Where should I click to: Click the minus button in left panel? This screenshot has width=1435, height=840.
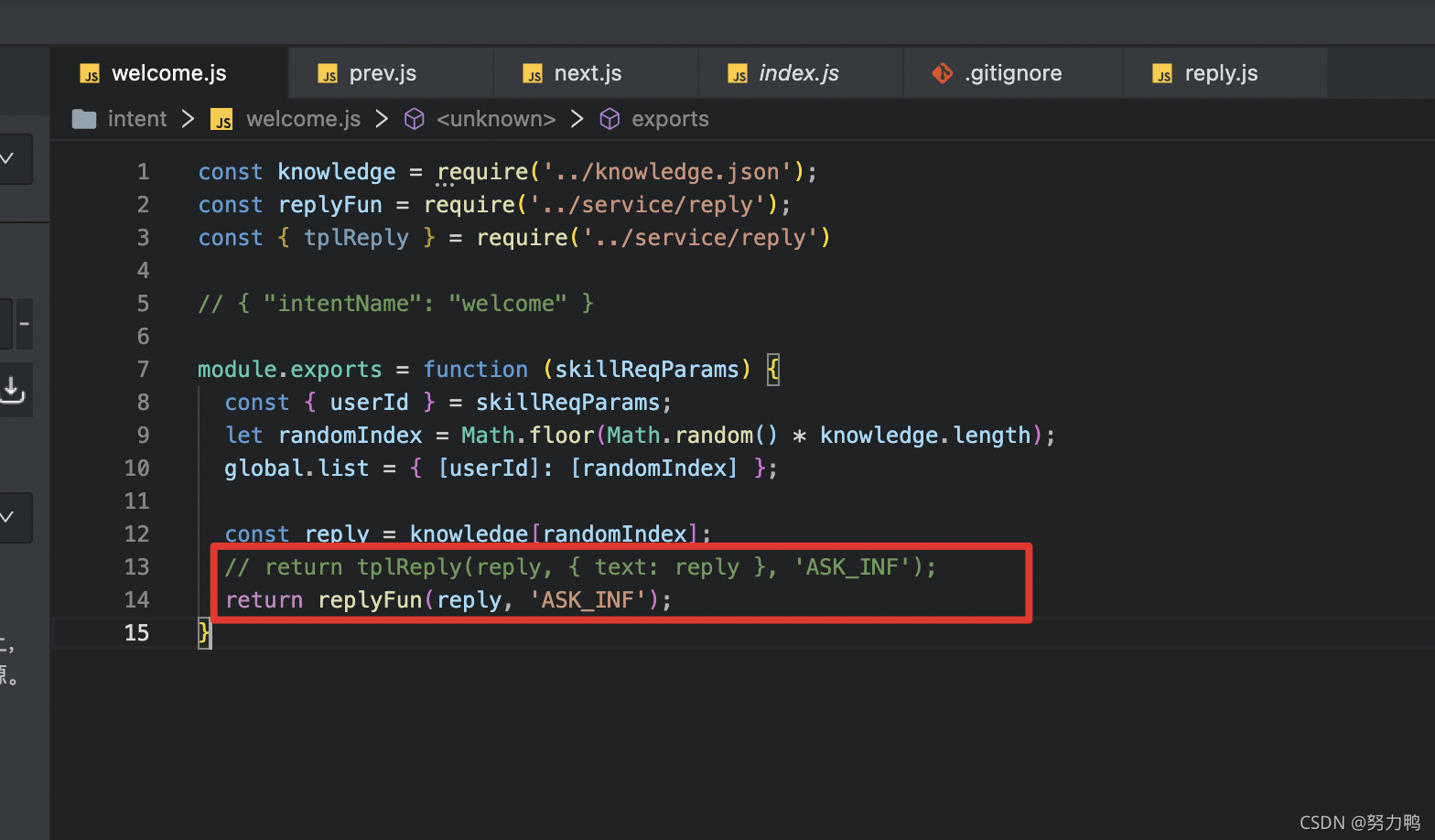(x=25, y=324)
